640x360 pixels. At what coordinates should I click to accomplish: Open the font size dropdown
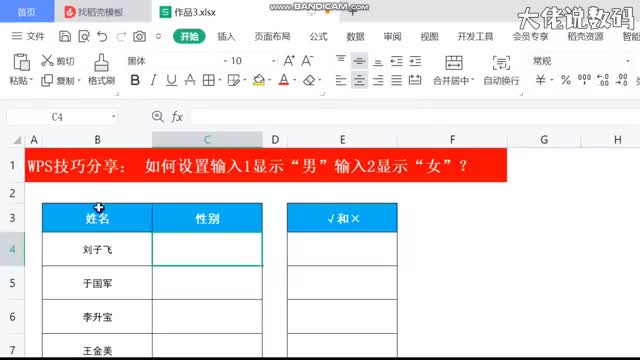coord(273,61)
